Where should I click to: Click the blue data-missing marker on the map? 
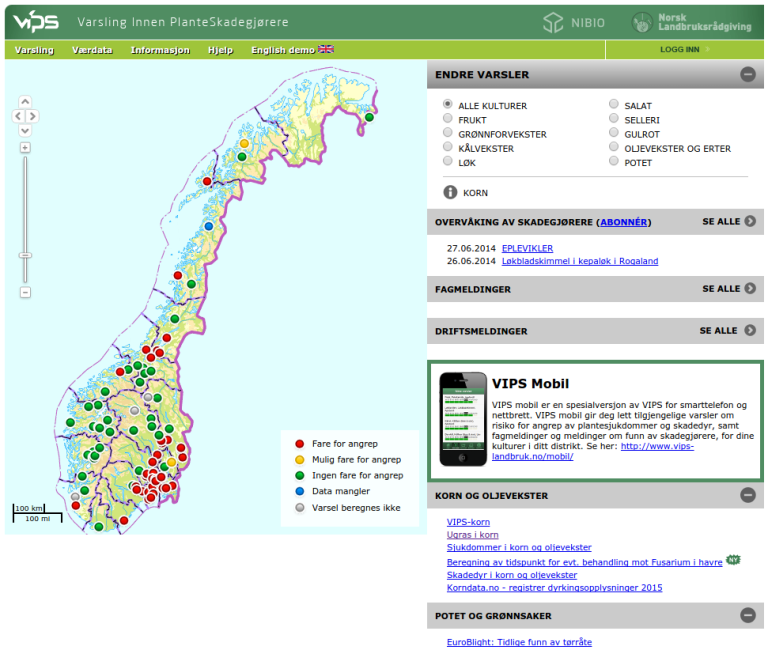(209, 226)
